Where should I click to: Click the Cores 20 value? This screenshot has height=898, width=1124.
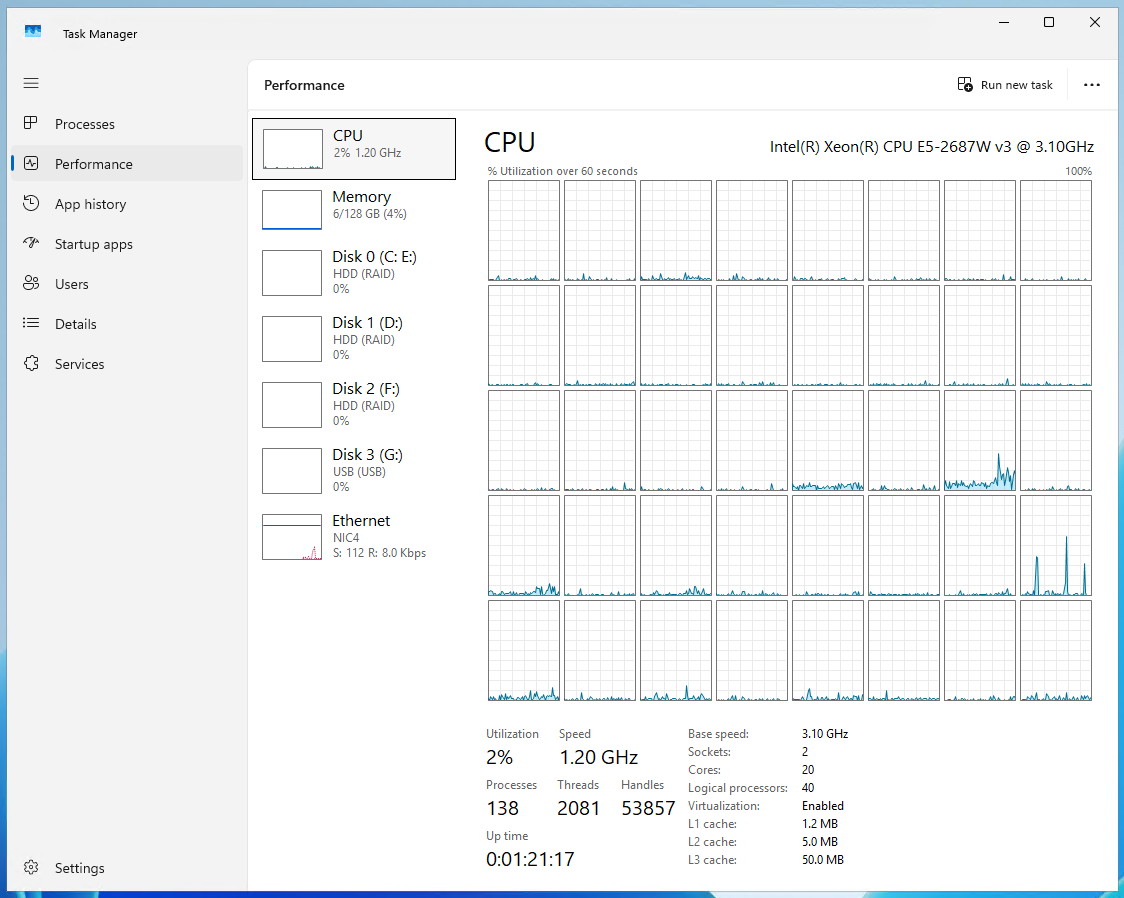coord(808,770)
